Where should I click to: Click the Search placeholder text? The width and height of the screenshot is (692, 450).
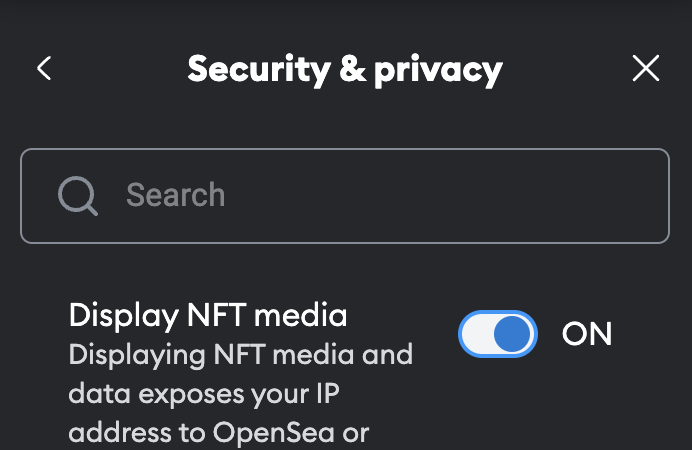click(176, 195)
